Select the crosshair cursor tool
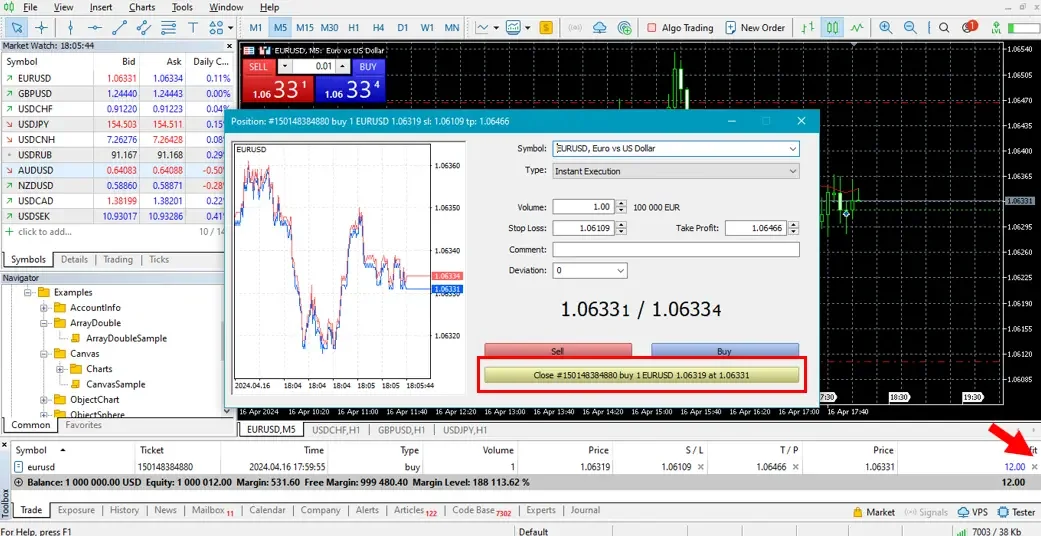This screenshot has width=1041, height=536. pyautogui.click(x=42, y=28)
